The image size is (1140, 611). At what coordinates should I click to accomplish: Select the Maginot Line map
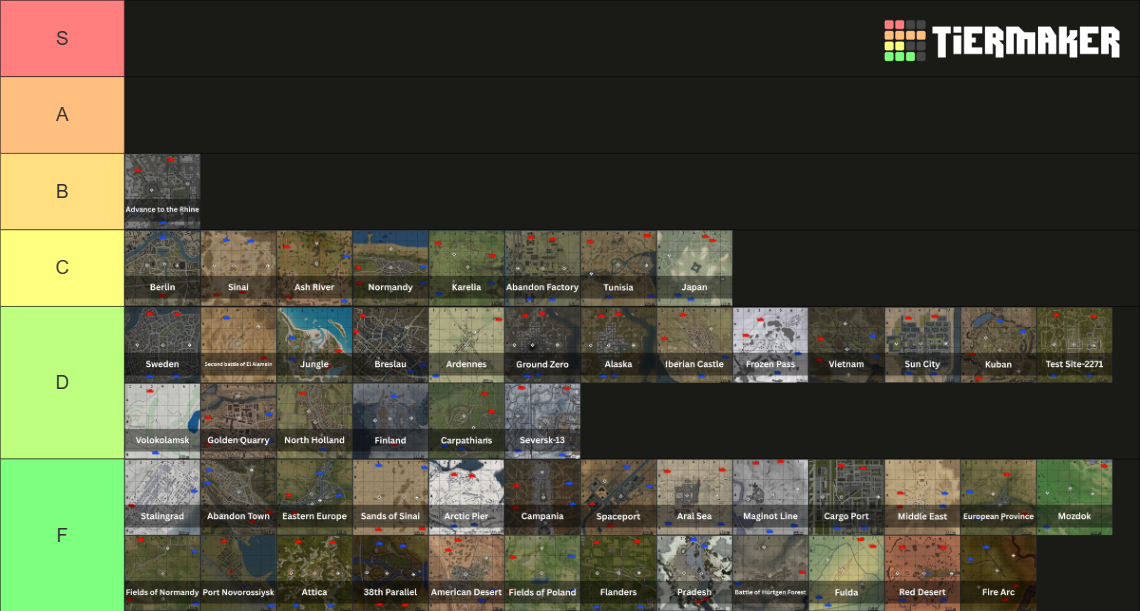(x=770, y=497)
